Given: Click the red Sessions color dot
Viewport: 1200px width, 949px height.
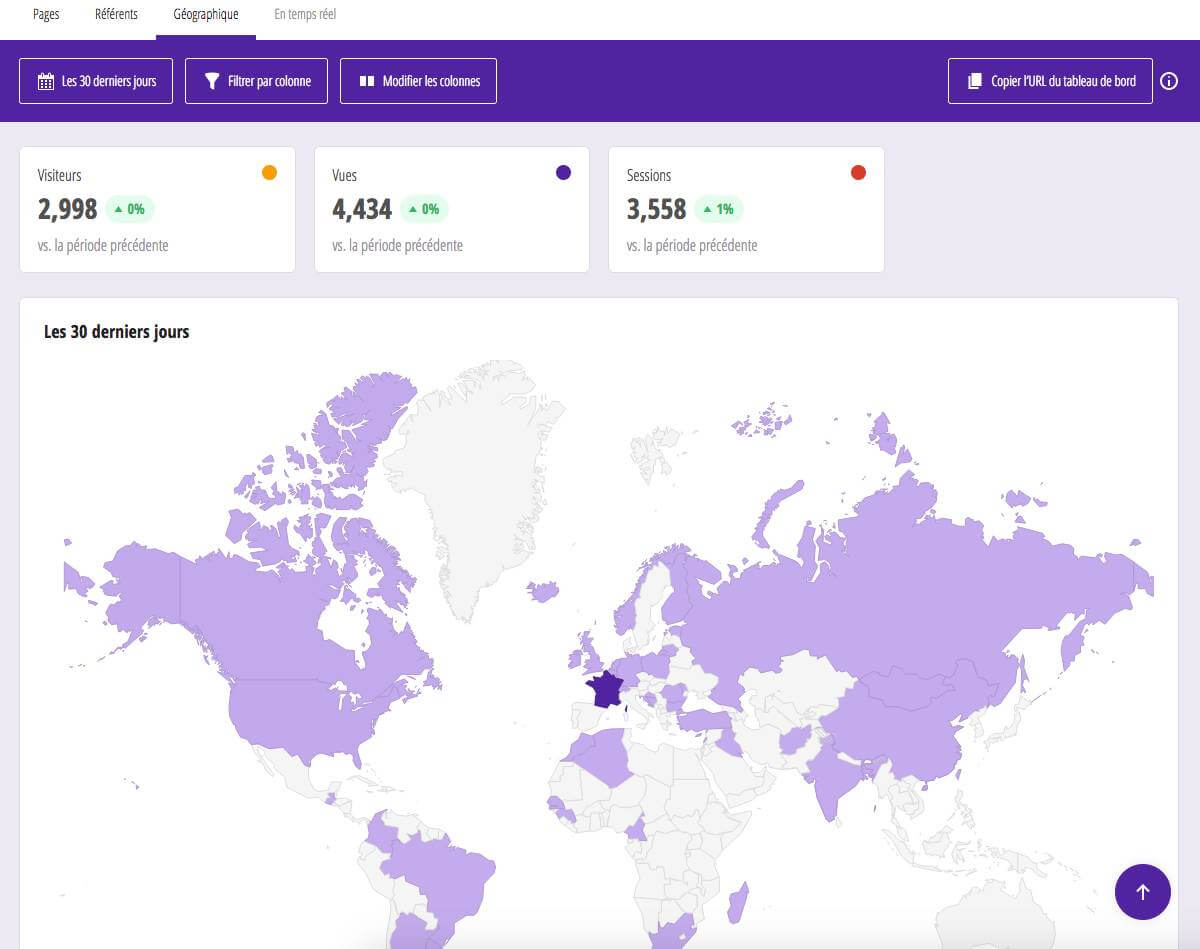Looking at the screenshot, I should (858, 173).
